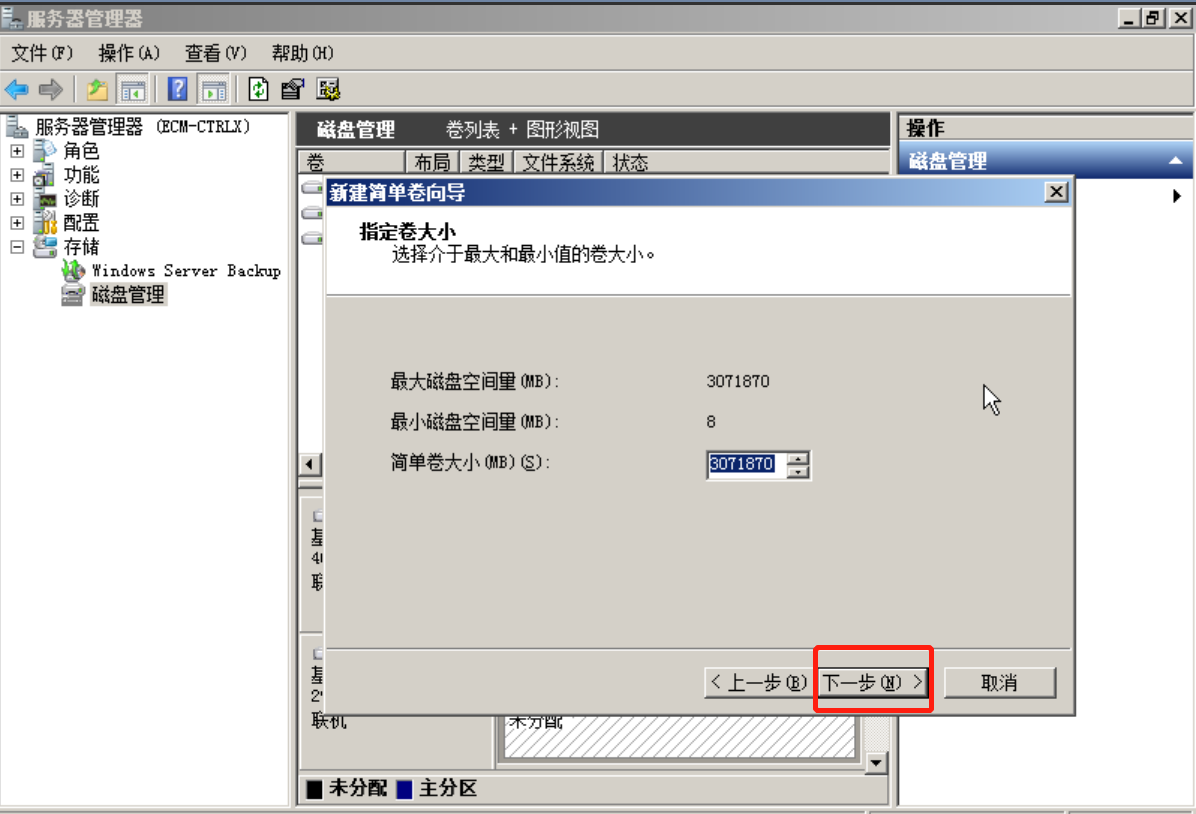This screenshot has height=814, width=1196.
Task: Expand the 诊断 node
Action: [17, 198]
